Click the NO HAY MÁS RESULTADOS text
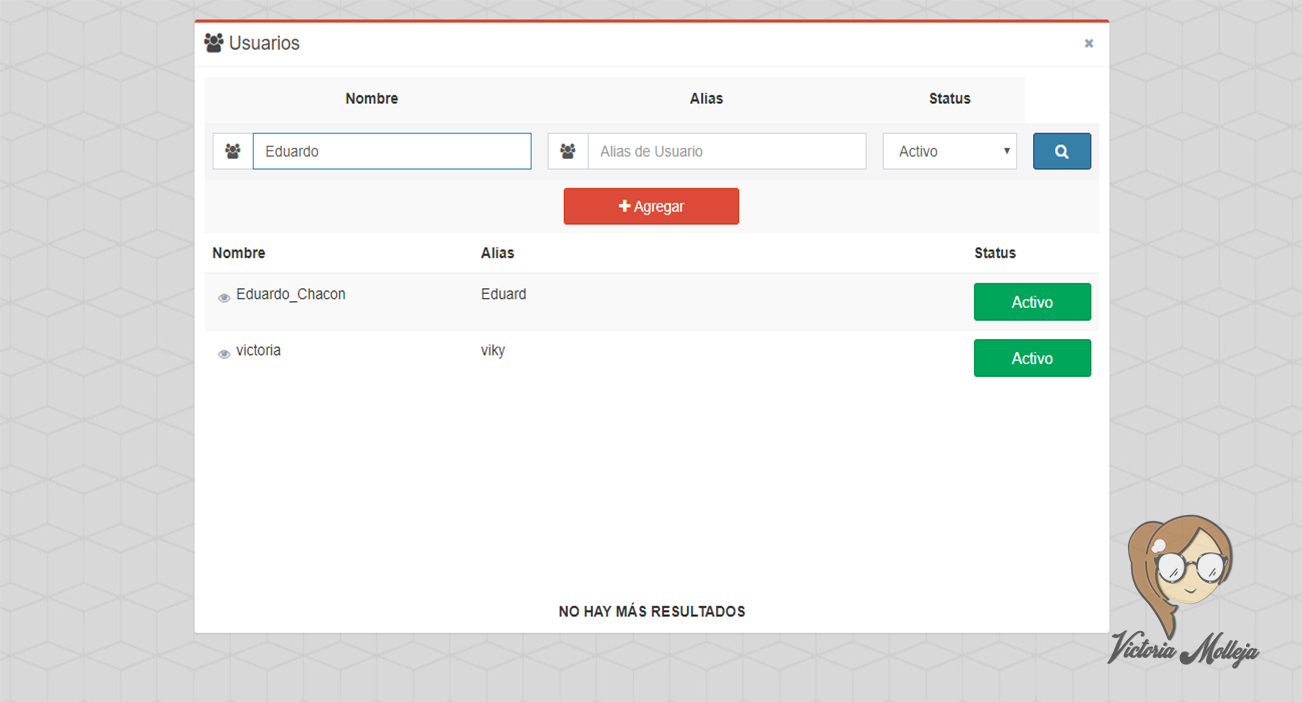The width and height of the screenshot is (1302, 702). [651, 611]
